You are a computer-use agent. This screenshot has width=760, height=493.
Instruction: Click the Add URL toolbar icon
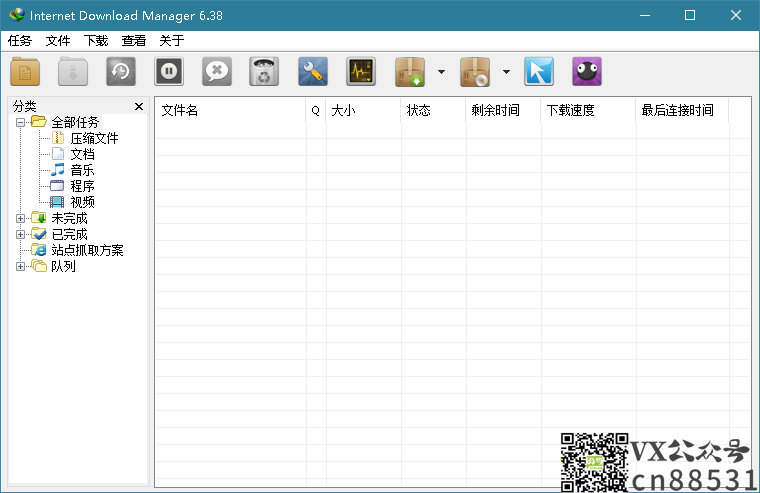pyautogui.click(x=25, y=72)
